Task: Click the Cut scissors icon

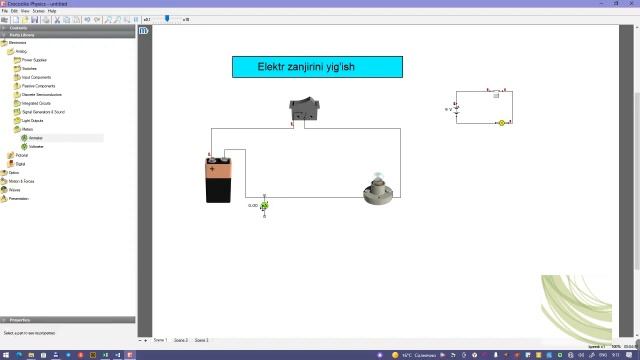Action: coord(57,20)
